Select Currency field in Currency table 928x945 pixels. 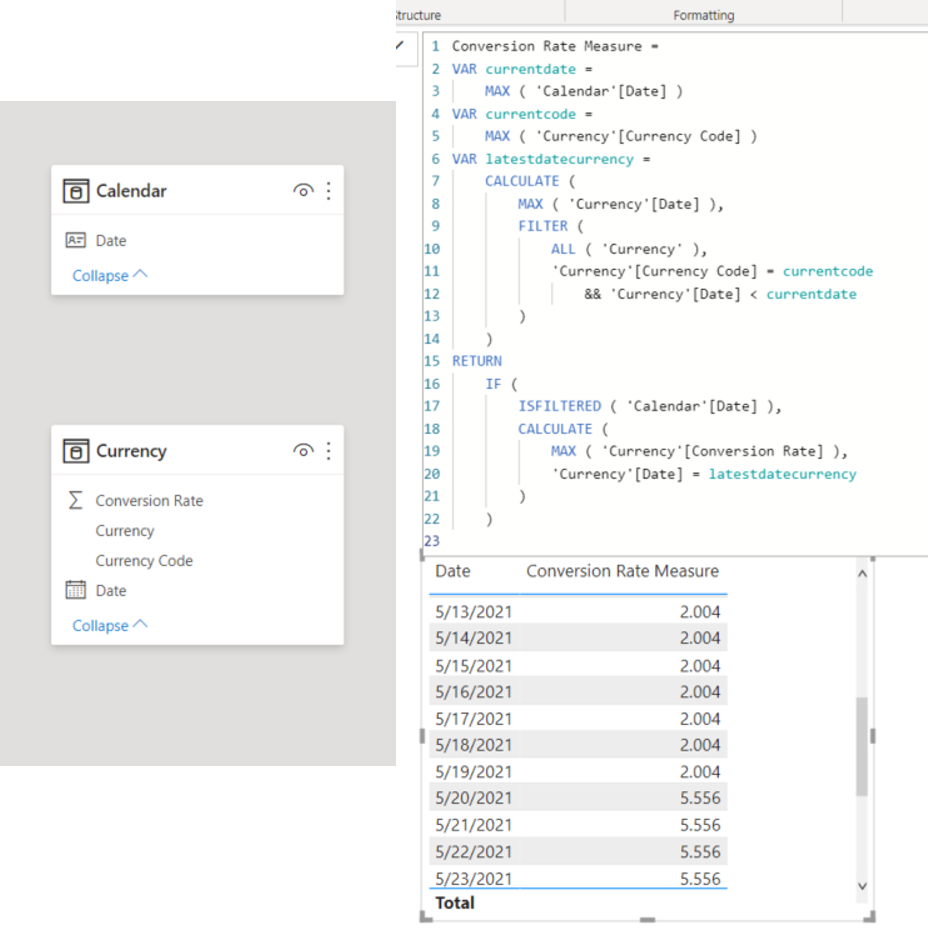[x=125, y=531]
